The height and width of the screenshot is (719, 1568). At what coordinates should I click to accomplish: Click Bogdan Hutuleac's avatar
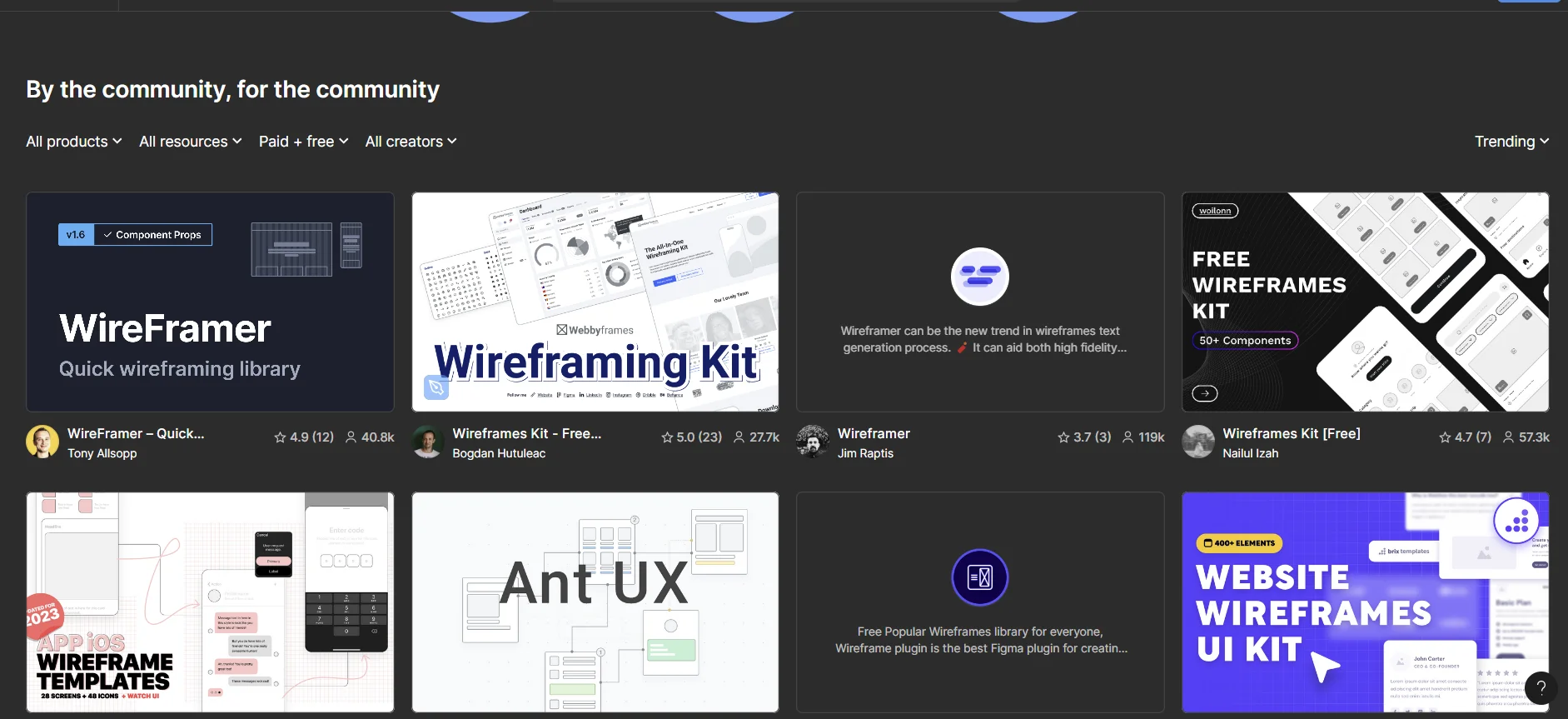(x=428, y=442)
